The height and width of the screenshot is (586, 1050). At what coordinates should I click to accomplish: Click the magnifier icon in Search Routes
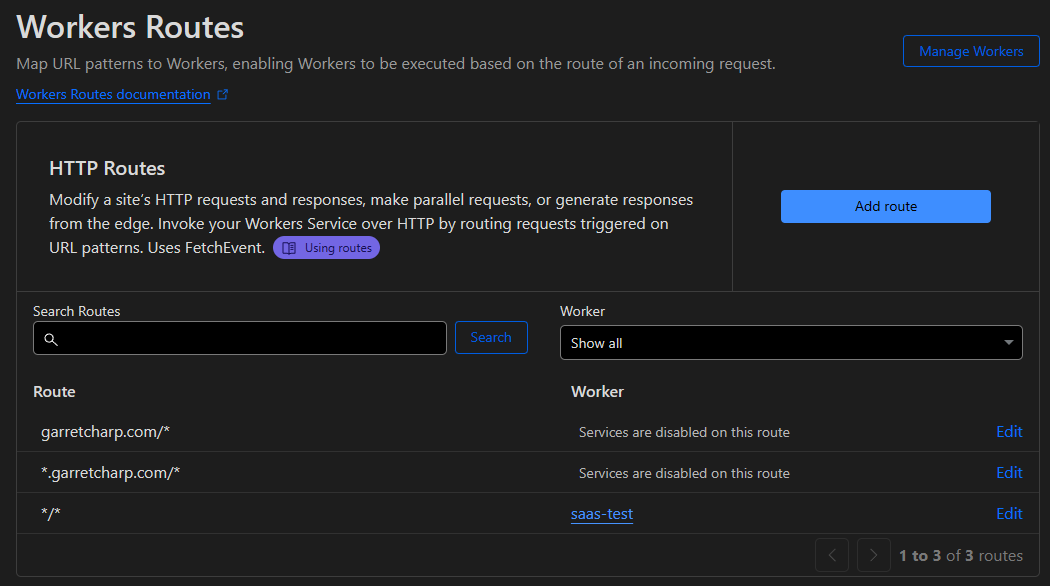coord(51,339)
